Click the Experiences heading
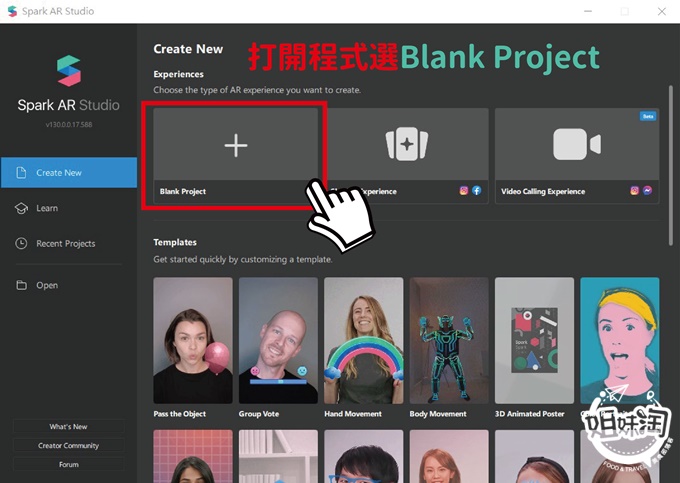This screenshot has width=680, height=483. point(178,74)
